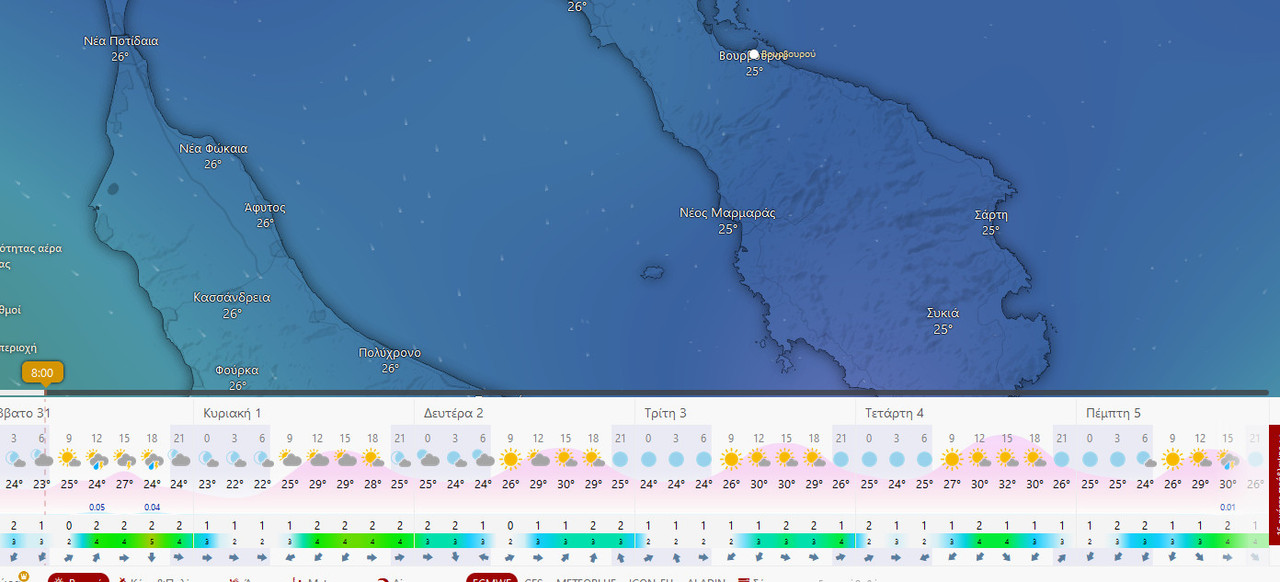Open Άφυτος location on the map
The image size is (1280, 582).
(265, 208)
